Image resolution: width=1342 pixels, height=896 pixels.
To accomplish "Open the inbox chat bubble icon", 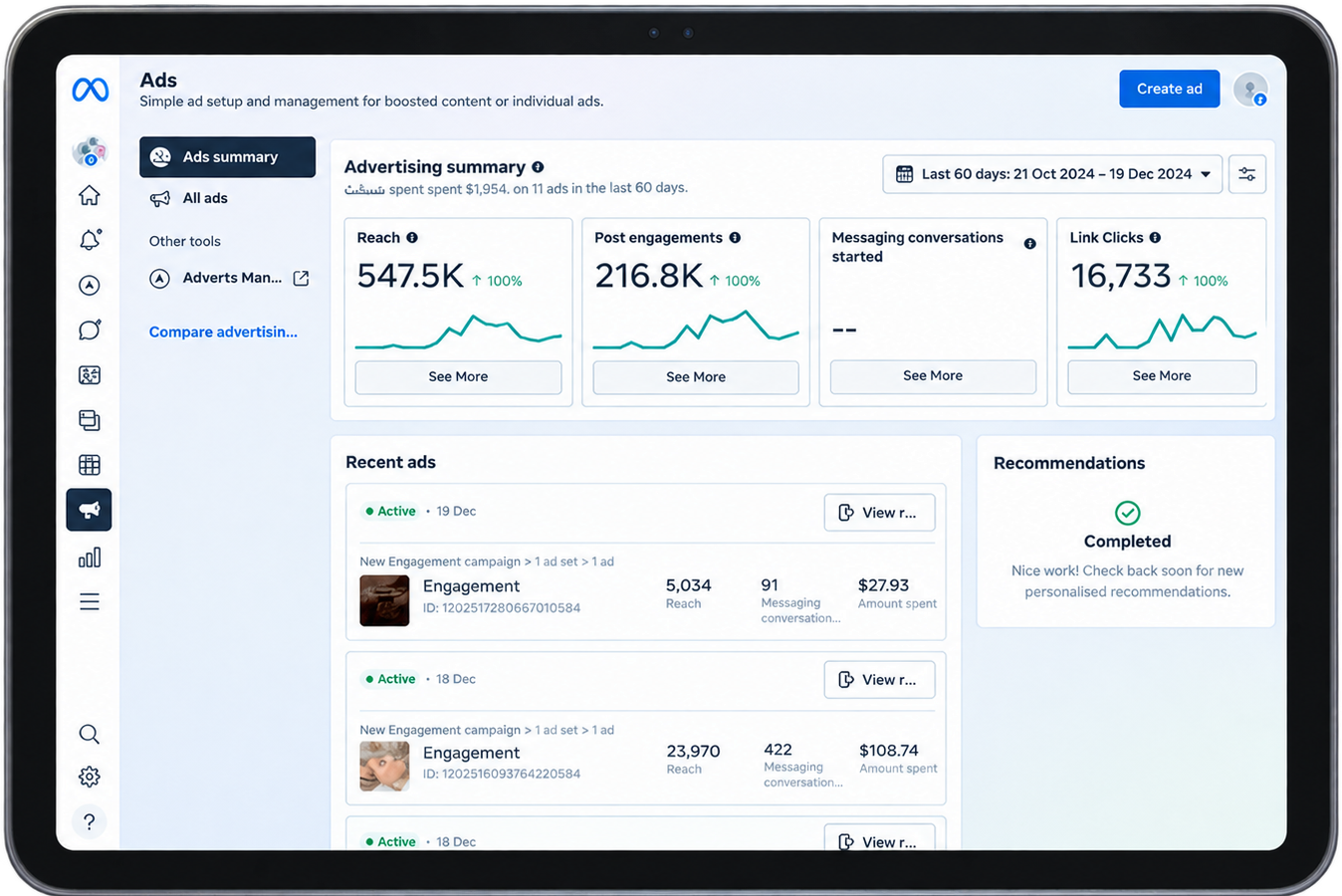I will point(90,331).
